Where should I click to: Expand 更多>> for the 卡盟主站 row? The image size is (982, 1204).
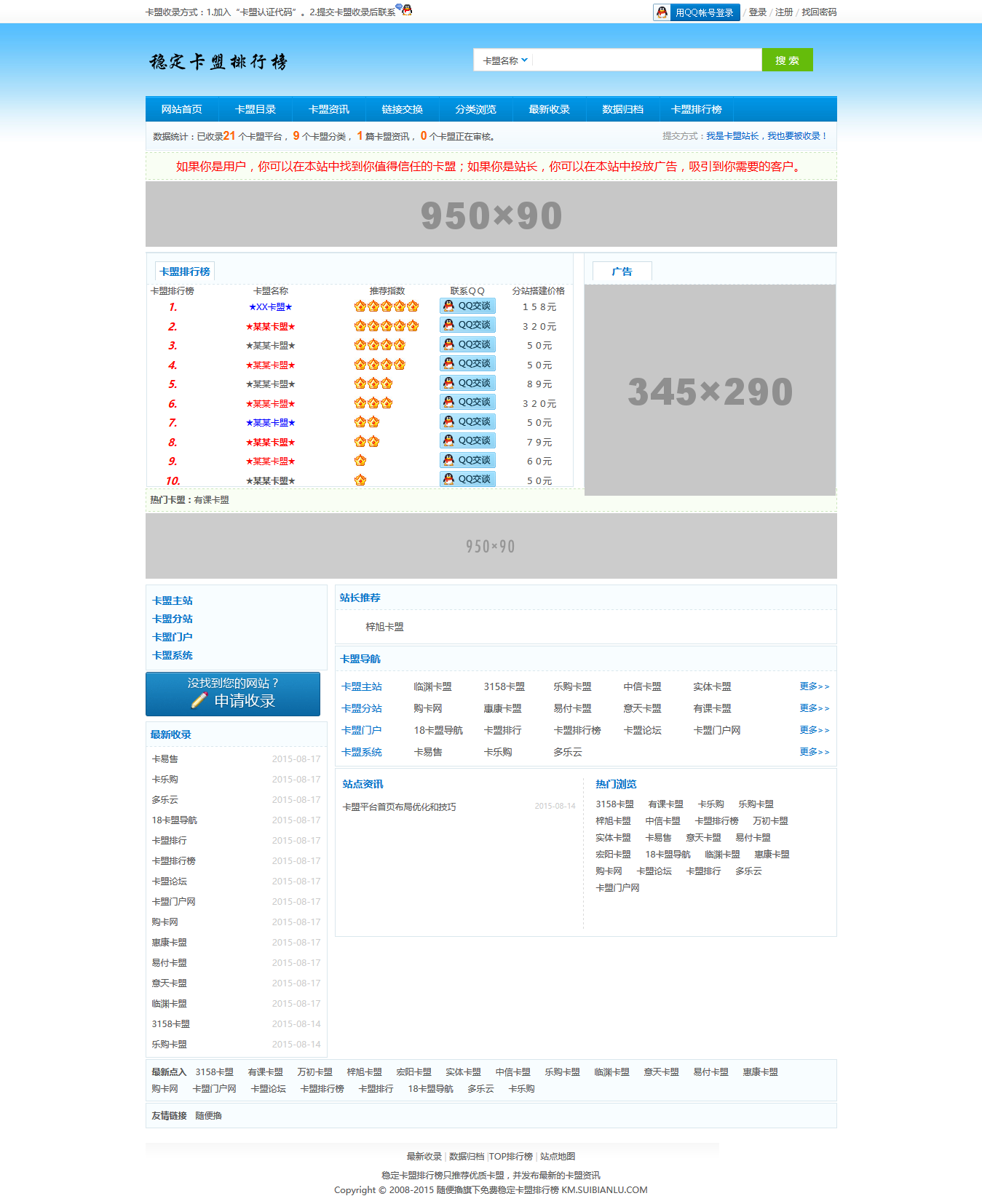(814, 686)
